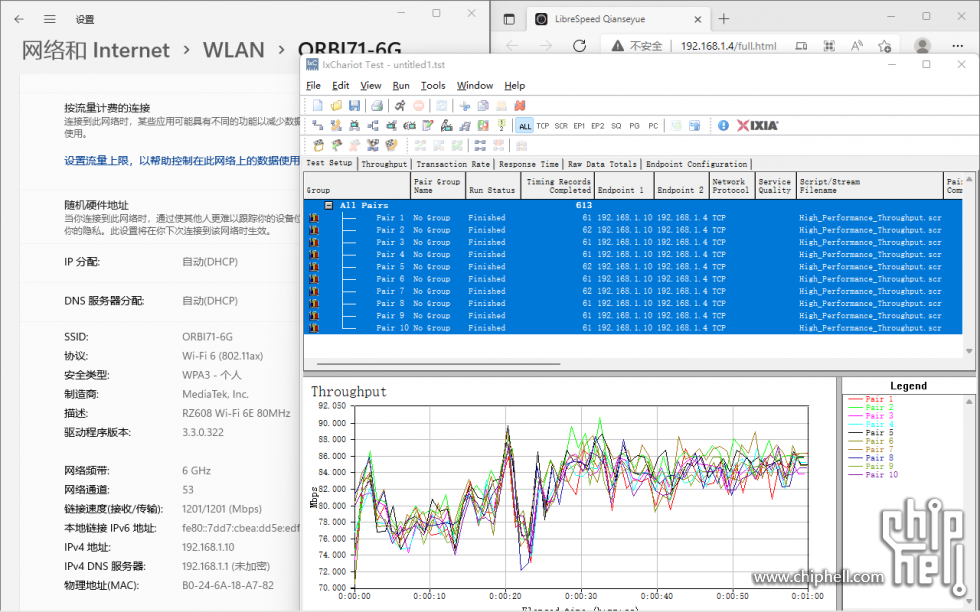Save the IxChariot test with floppy icon
Image resolution: width=980 pixels, height=612 pixels.
click(354, 106)
